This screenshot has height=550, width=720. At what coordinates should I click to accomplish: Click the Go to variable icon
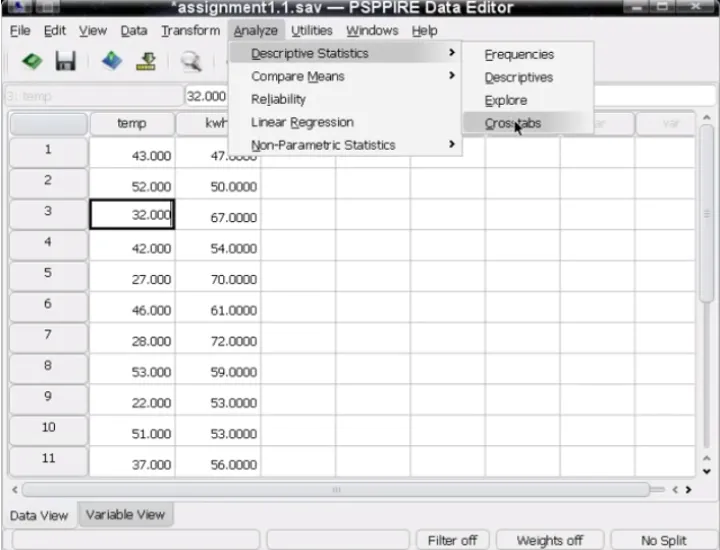[111, 62]
